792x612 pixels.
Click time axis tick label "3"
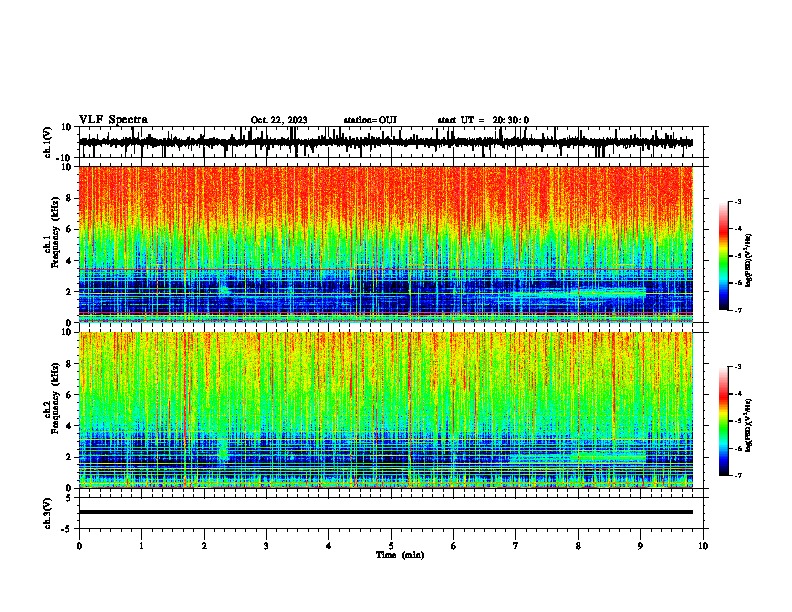[266, 546]
